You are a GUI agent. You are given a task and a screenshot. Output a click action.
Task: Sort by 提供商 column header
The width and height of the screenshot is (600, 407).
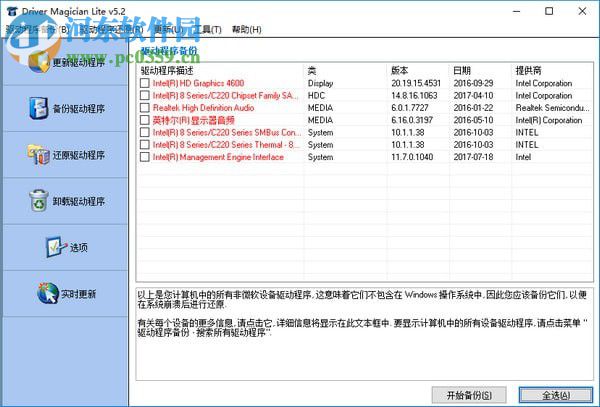(552, 70)
